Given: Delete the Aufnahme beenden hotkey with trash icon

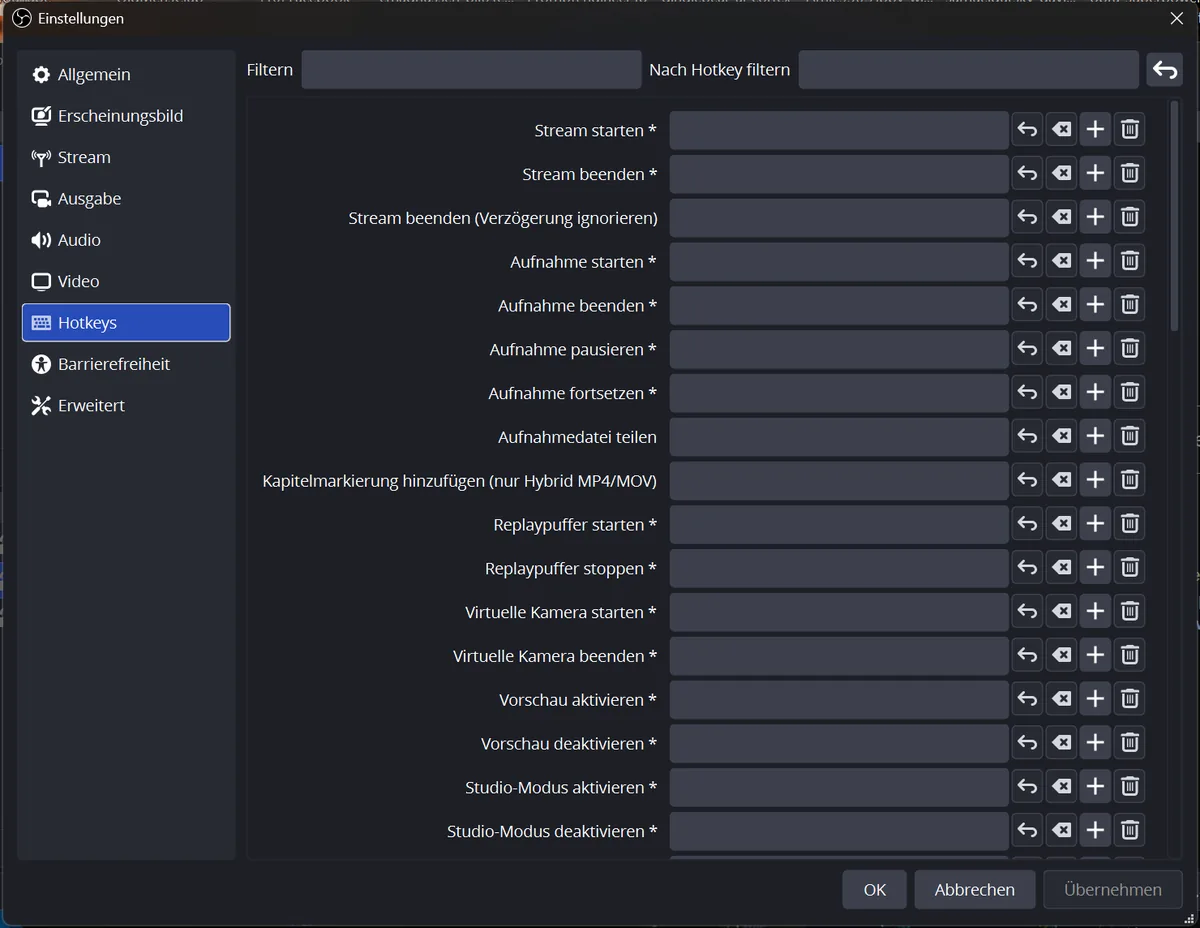Looking at the screenshot, I should click(1129, 305).
